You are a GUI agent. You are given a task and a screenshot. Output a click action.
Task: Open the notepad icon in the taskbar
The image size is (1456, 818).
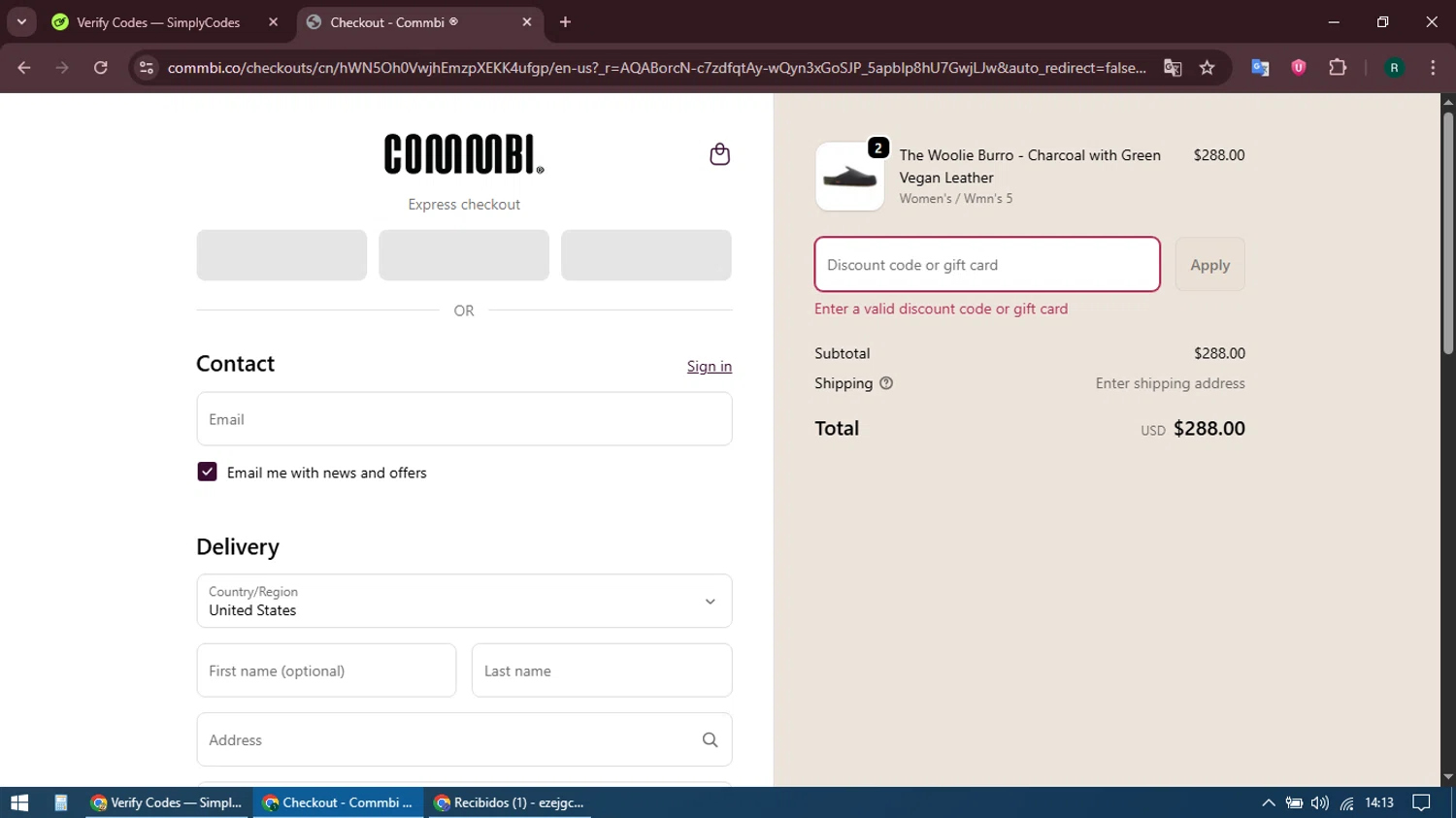60,802
